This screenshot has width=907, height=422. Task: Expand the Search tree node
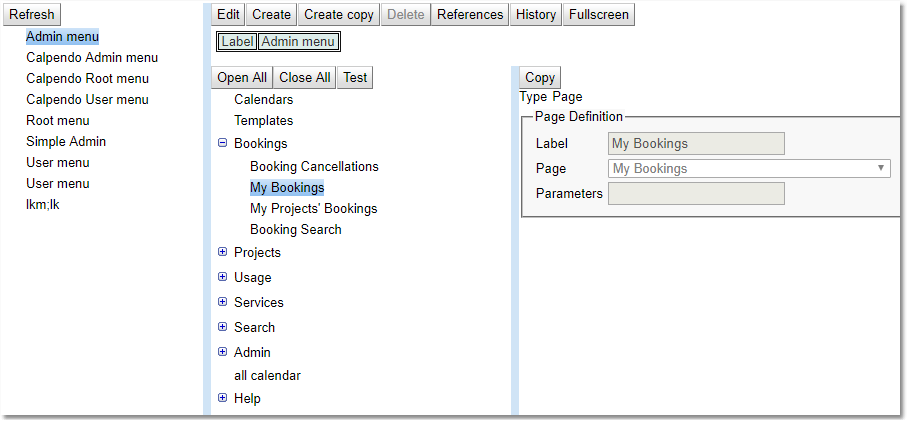tap(222, 327)
